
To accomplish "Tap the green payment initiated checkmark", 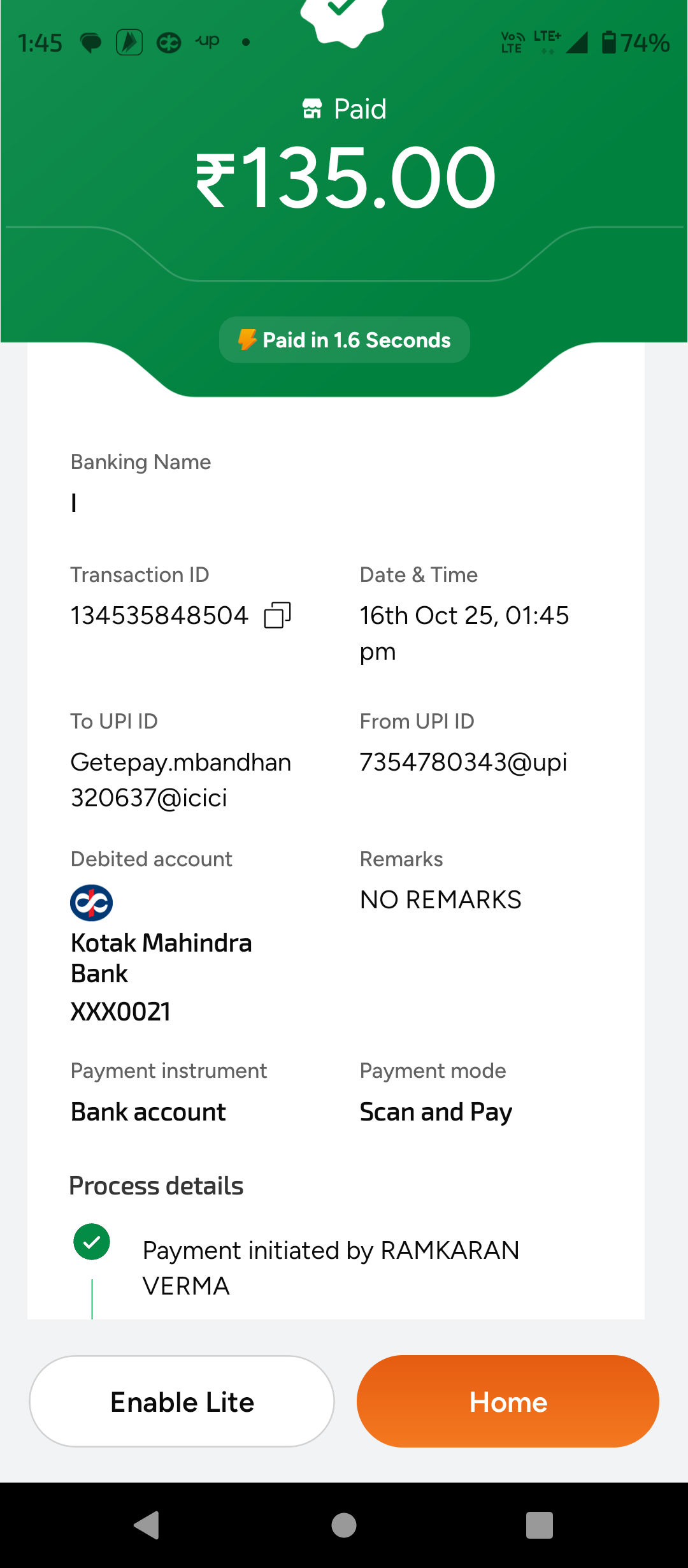I will pos(92,1242).
